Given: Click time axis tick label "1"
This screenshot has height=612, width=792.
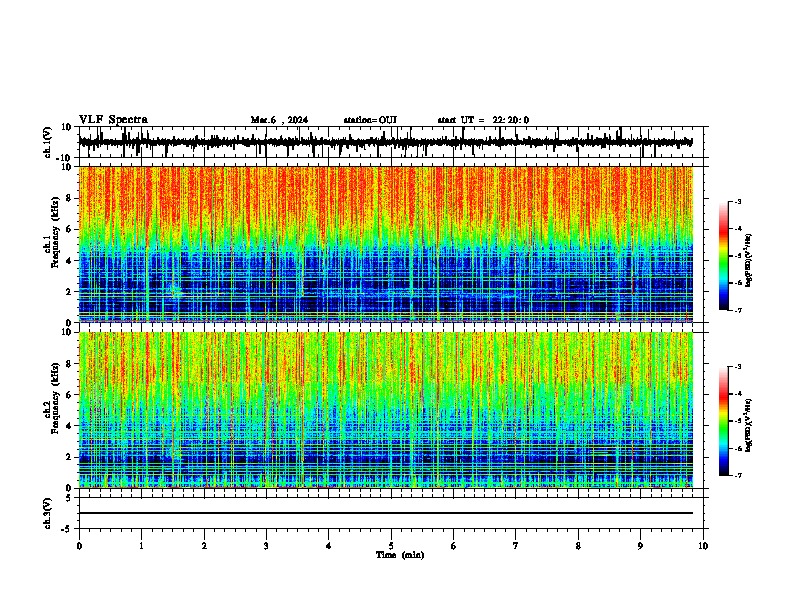Looking at the screenshot, I should coord(141,546).
